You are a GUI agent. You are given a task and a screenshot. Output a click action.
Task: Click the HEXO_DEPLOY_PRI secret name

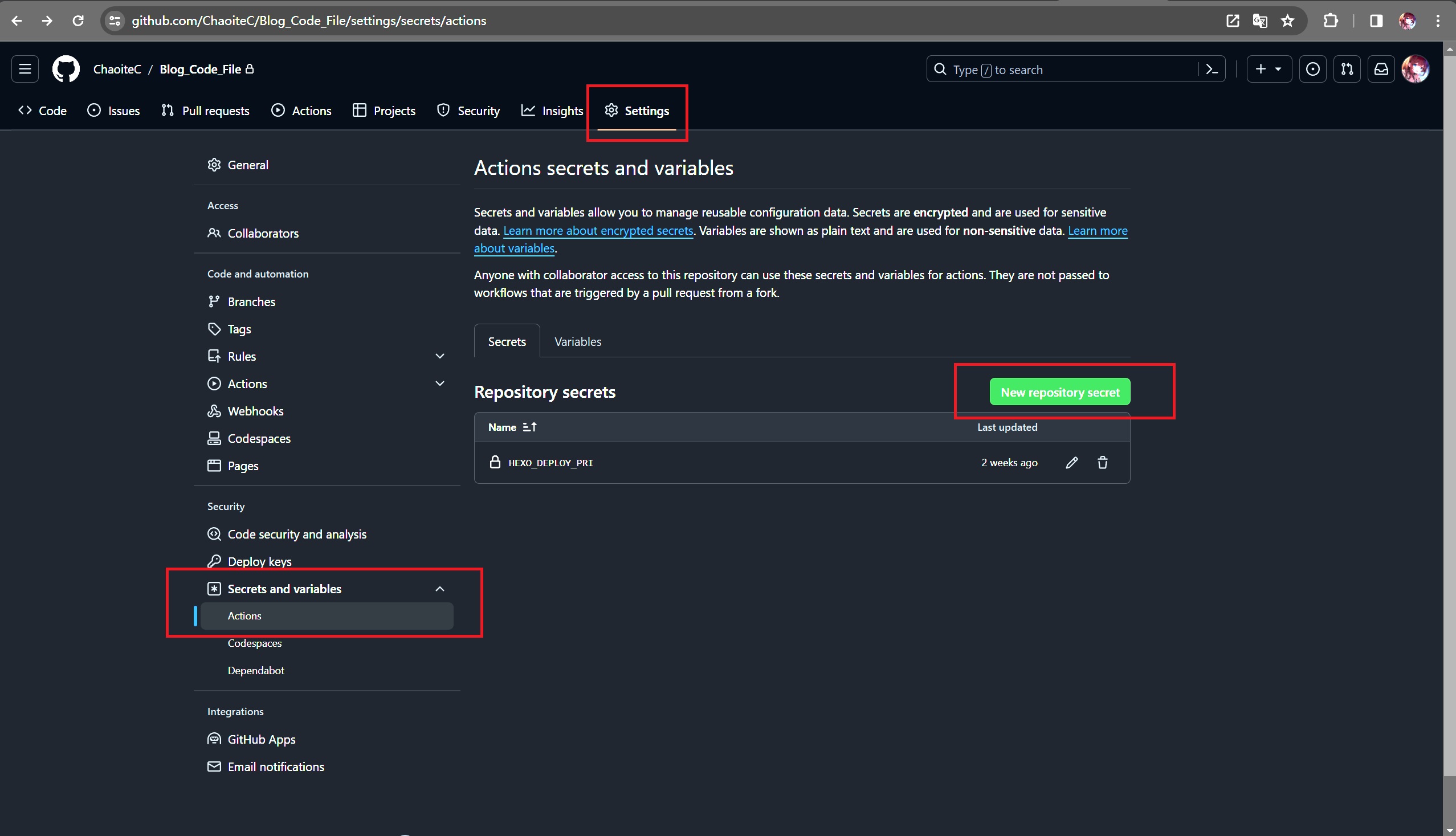click(x=550, y=462)
